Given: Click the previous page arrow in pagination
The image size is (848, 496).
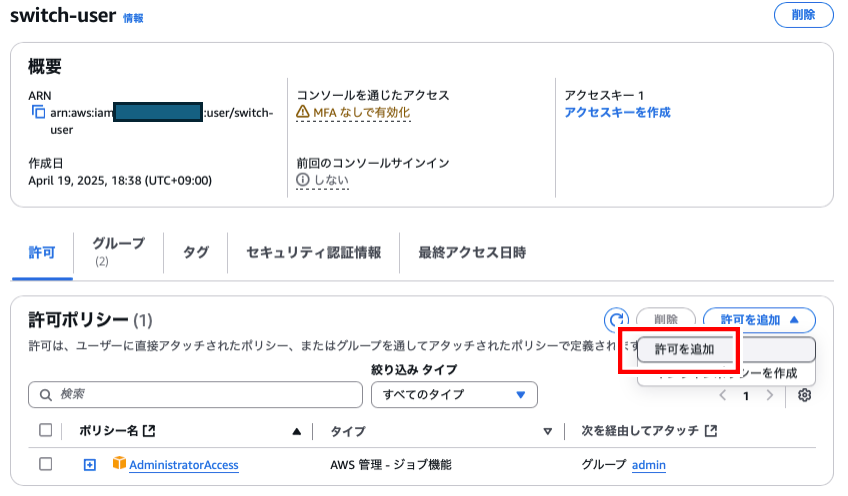Looking at the screenshot, I should point(723,395).
